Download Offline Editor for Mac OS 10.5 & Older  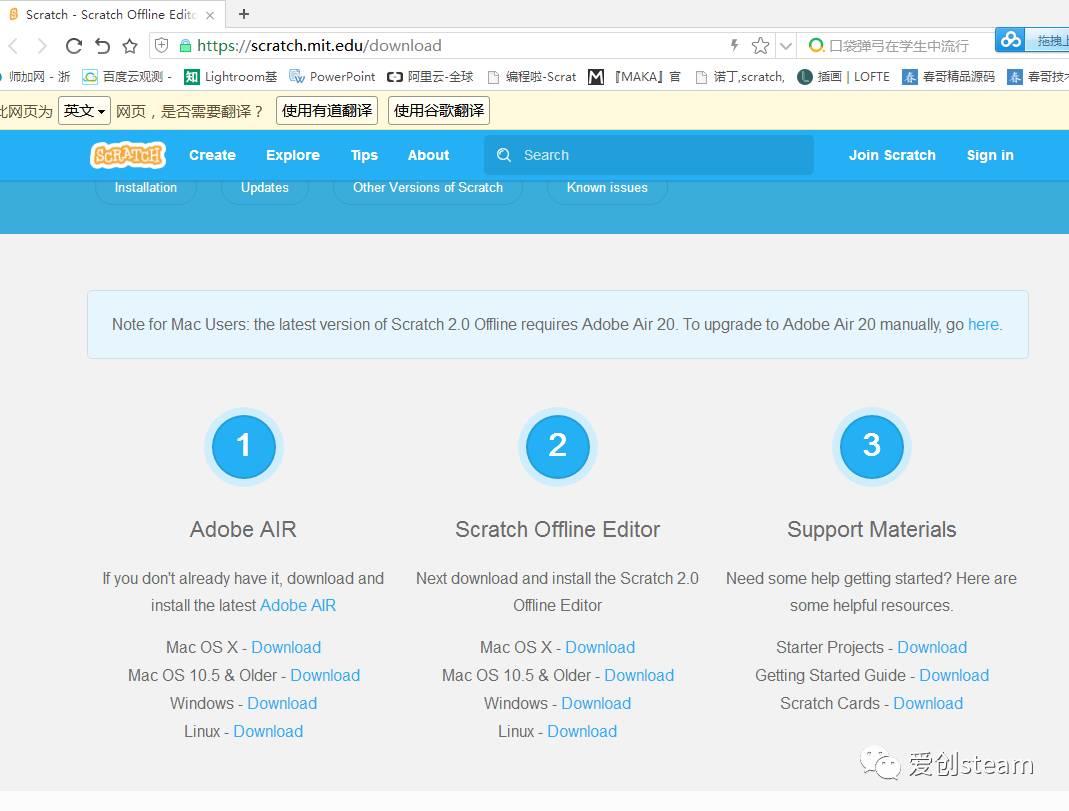pos(639,675)
